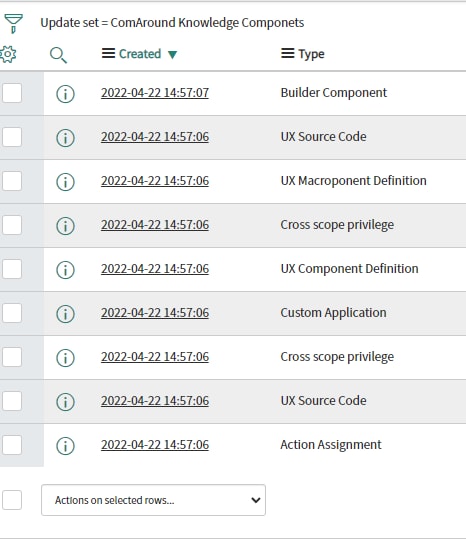Preview the Custom Application record info icon
The image size is (466, 543).
65,314
